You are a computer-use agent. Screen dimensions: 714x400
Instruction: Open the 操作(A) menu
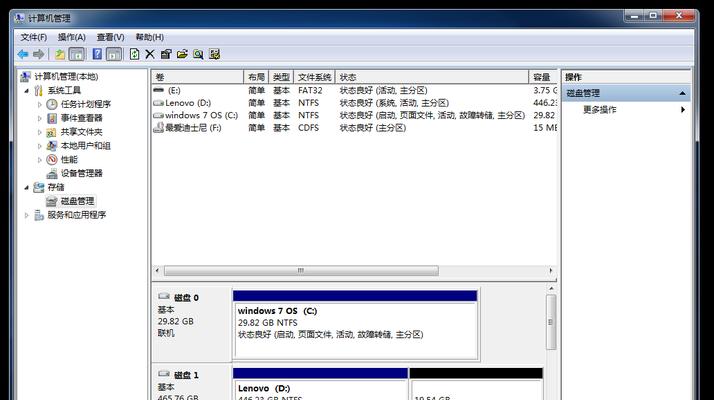pos(71,37)
